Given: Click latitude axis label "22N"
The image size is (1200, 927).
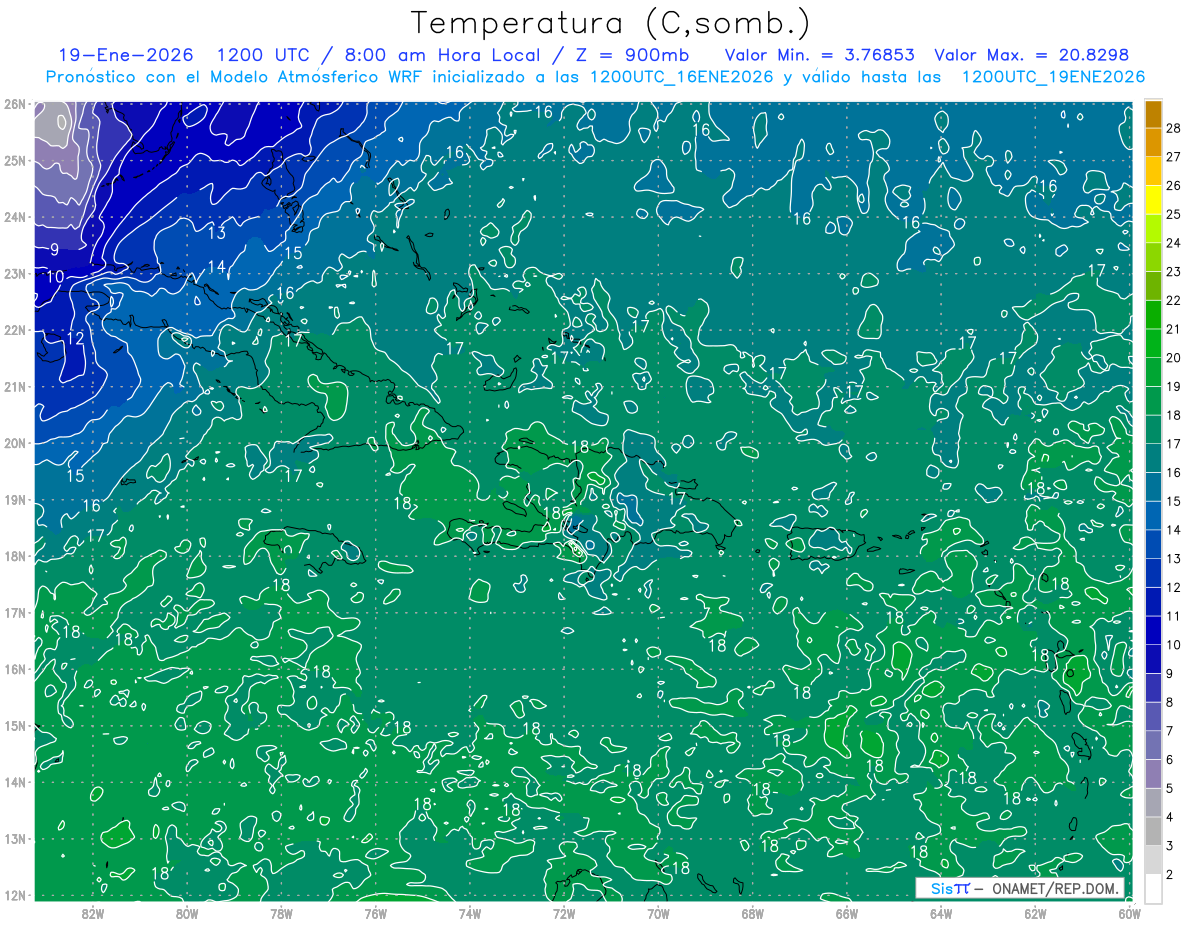Looking at the screenshot, I should (x=14, y=330).
